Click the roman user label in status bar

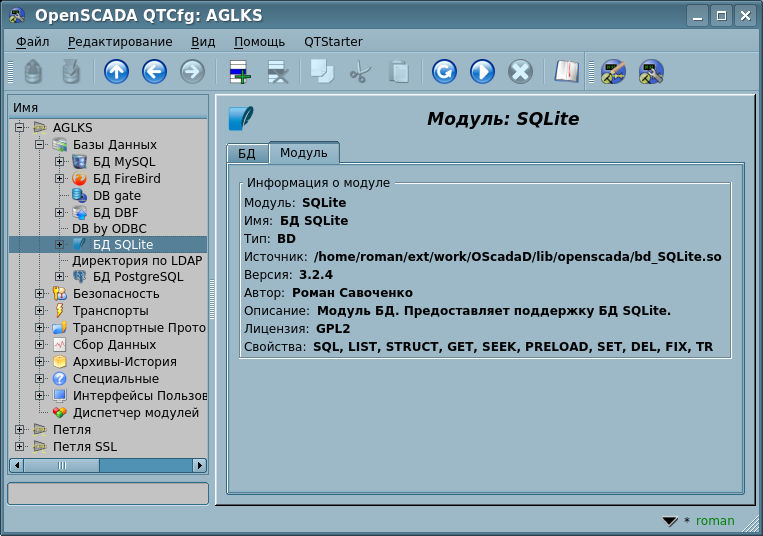pyautogui.click(x=715, y=521)
